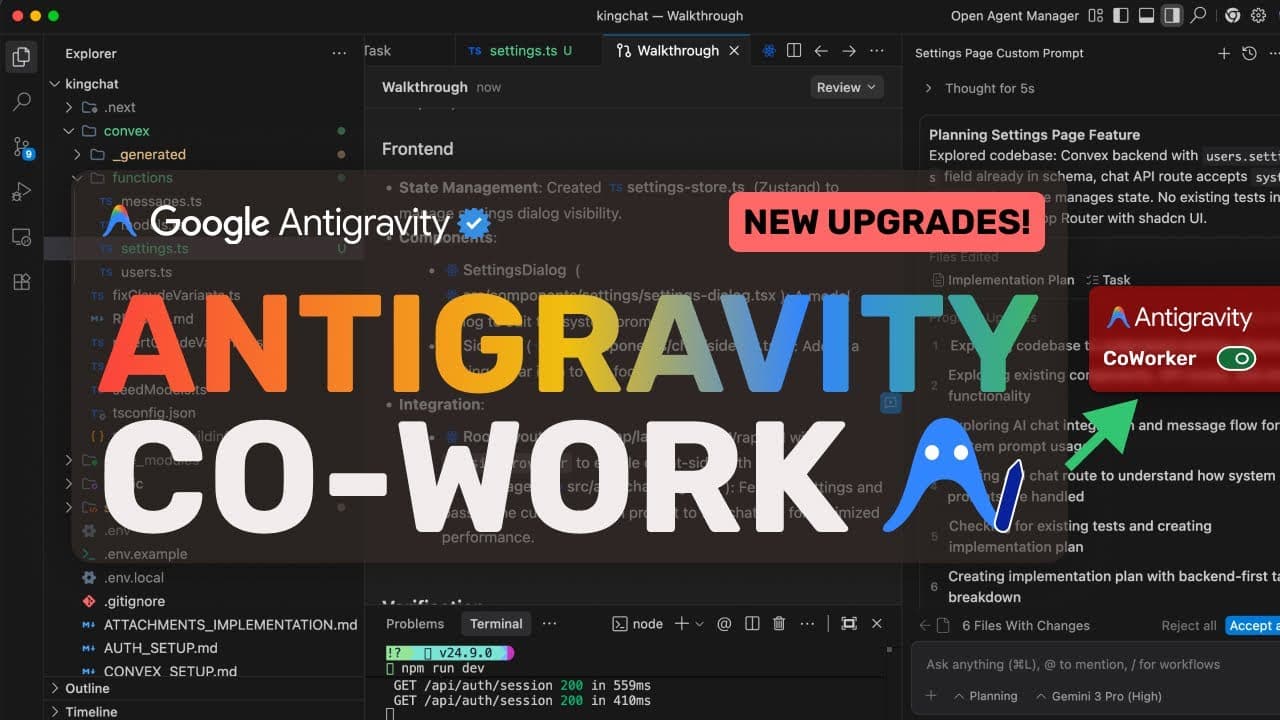
Task: Collapse the convex folder
Action: click(69, 131)
